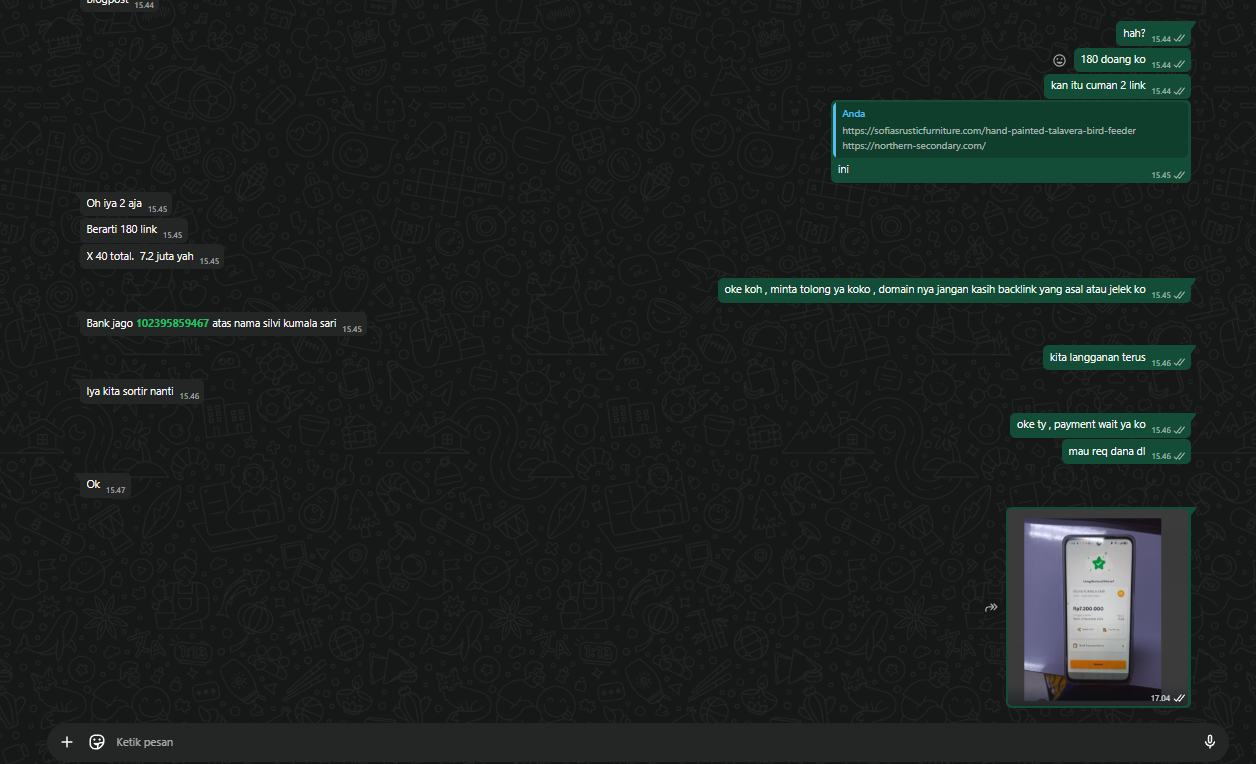
Task: Select the "Iya kita sortir nanti" message
Action: [x=130, y=391]
